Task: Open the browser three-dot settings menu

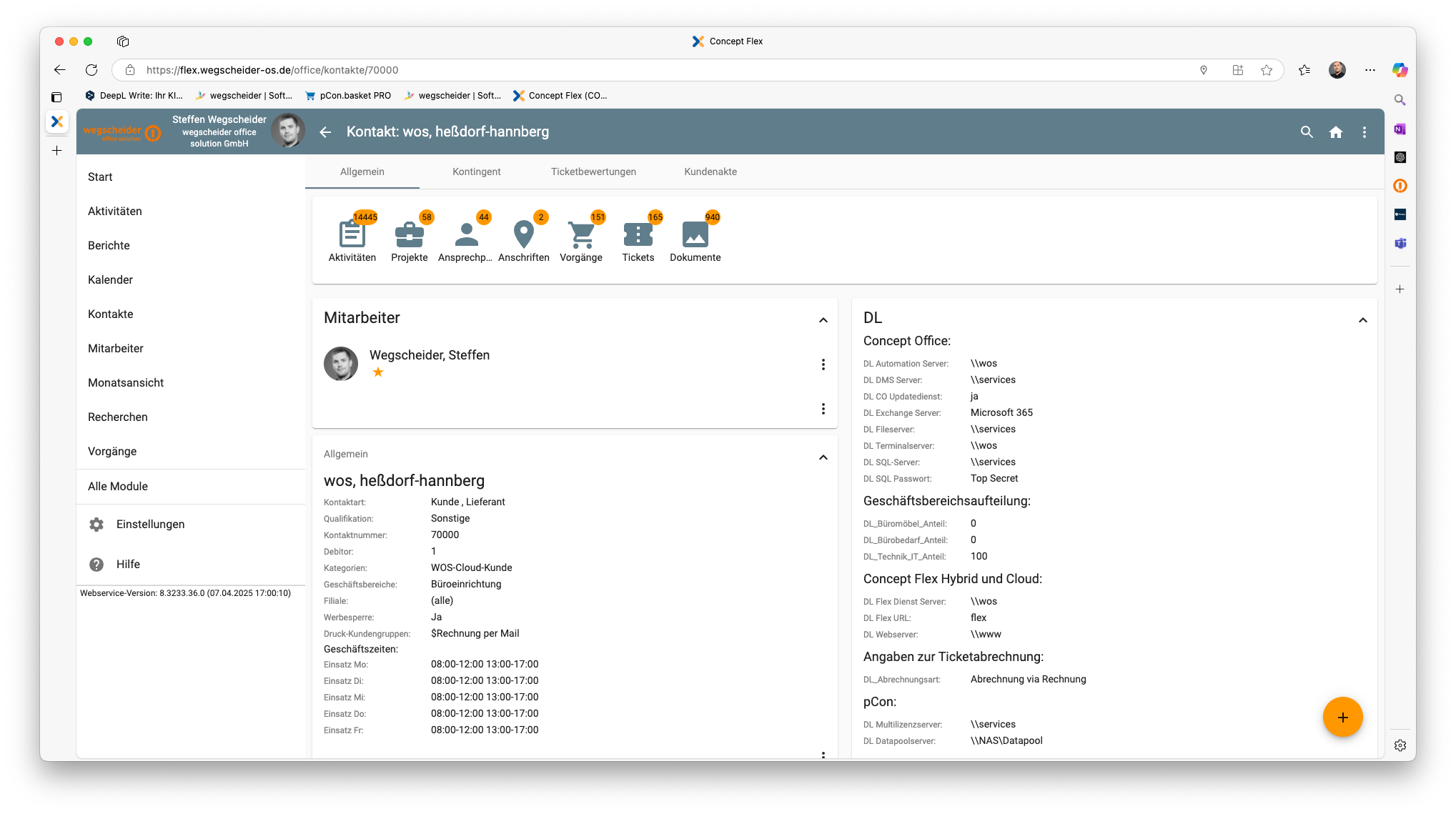Action: tap(1370, 70)
